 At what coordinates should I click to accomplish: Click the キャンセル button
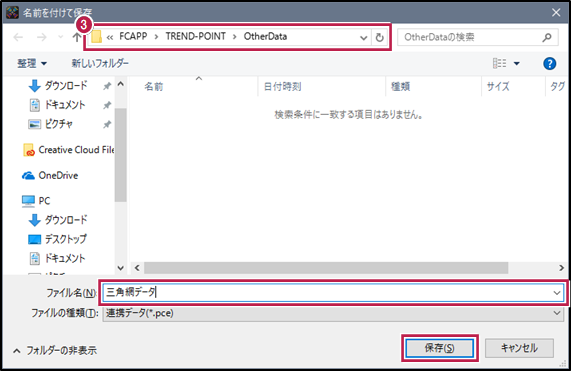(x=519, y=348)
